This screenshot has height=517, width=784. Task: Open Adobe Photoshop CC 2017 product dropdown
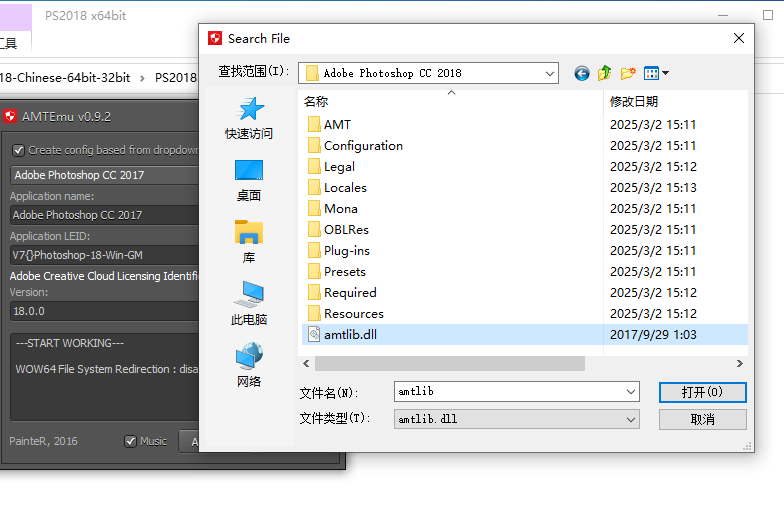(104, 175)
